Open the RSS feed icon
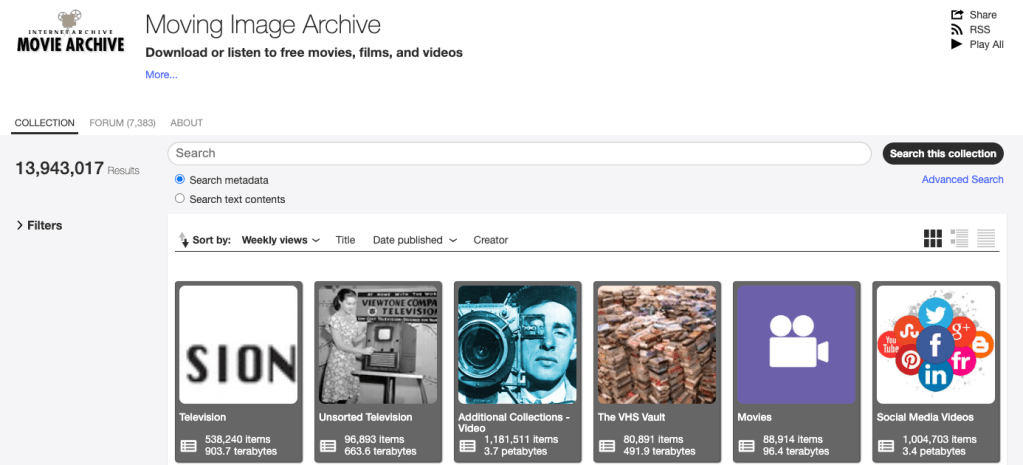The width and height of the screenshot is (1023, 465). point(957,30)
